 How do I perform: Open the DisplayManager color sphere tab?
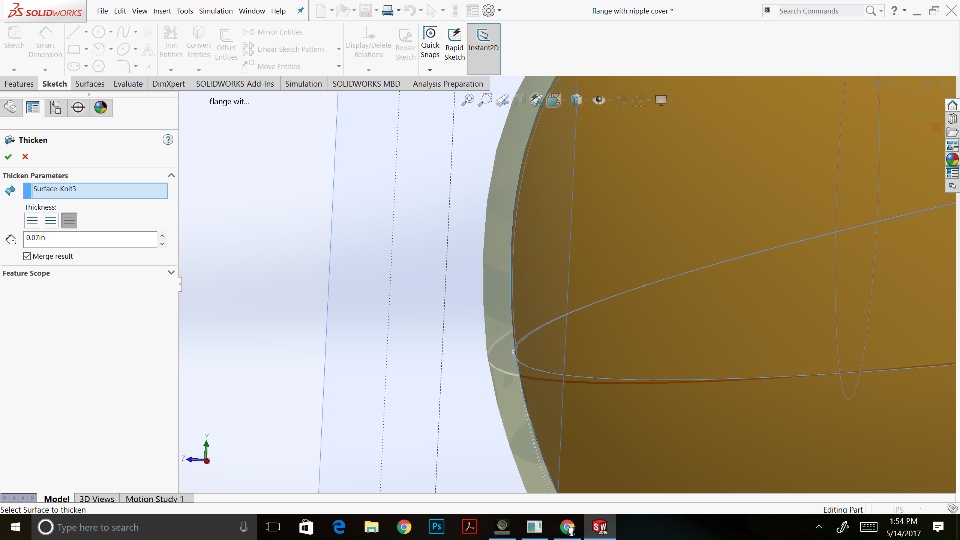click(100, 108)
